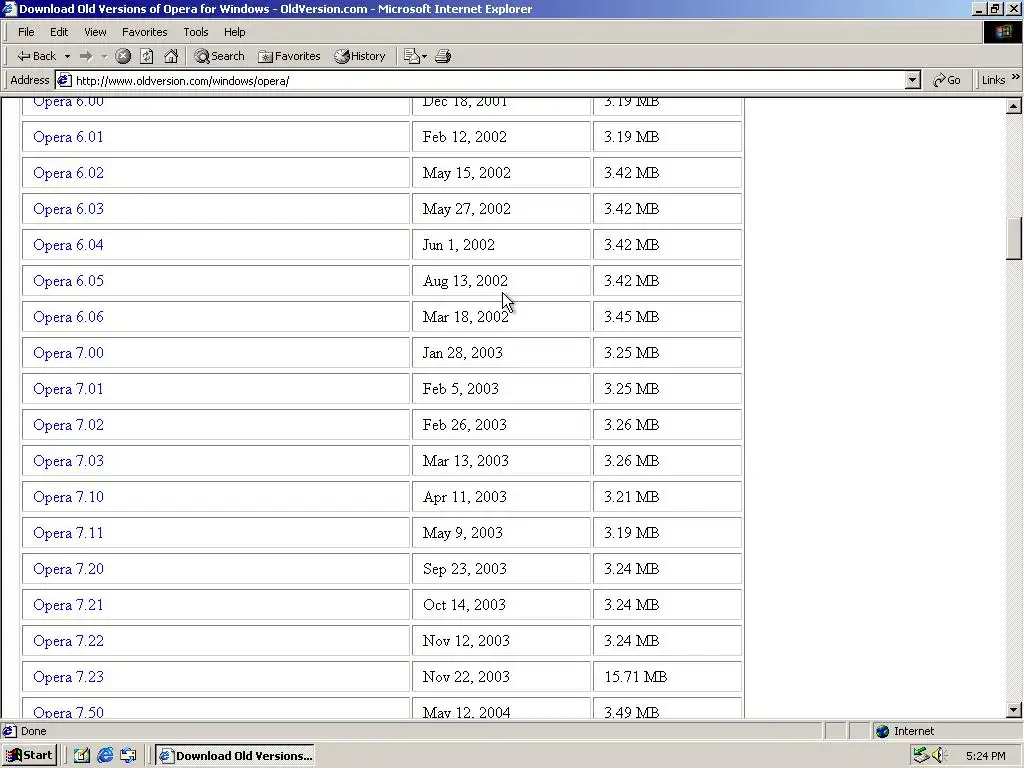
Task: Launch Internet Explorer from Quick Launch
Action: click(x=105, y=756)
